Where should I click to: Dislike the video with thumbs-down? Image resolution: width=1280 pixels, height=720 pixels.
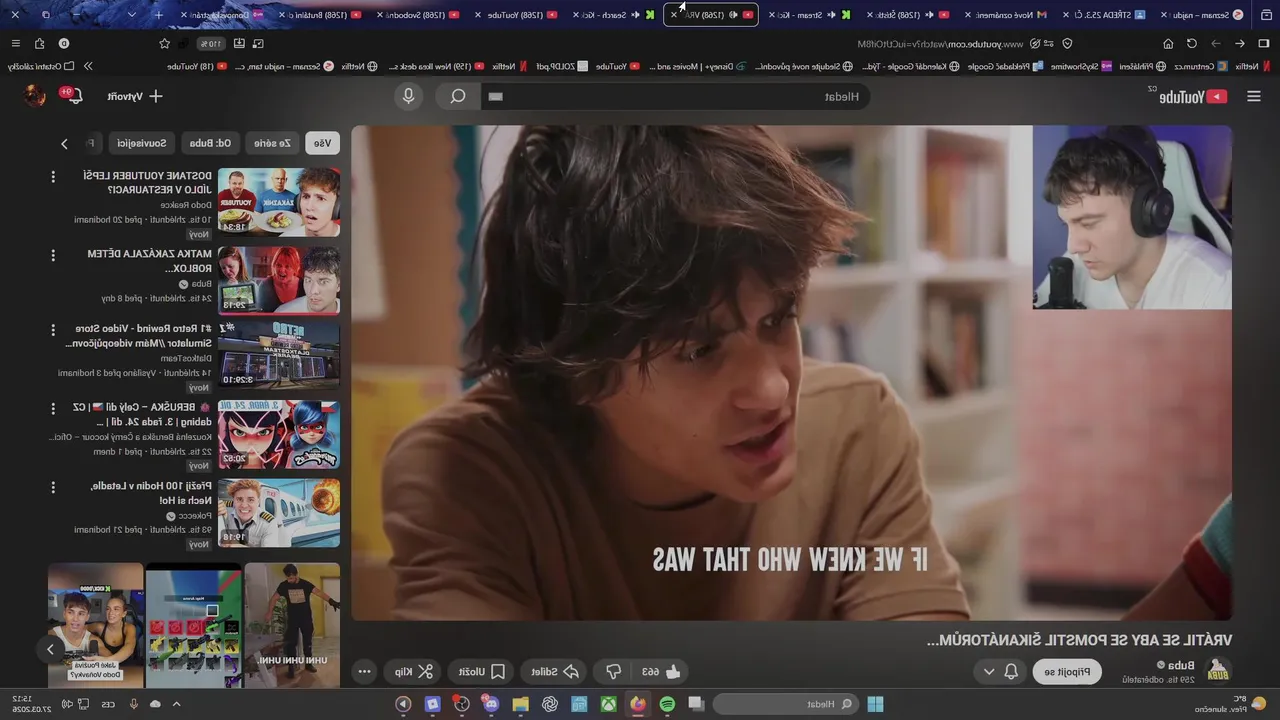click(614, 672)
